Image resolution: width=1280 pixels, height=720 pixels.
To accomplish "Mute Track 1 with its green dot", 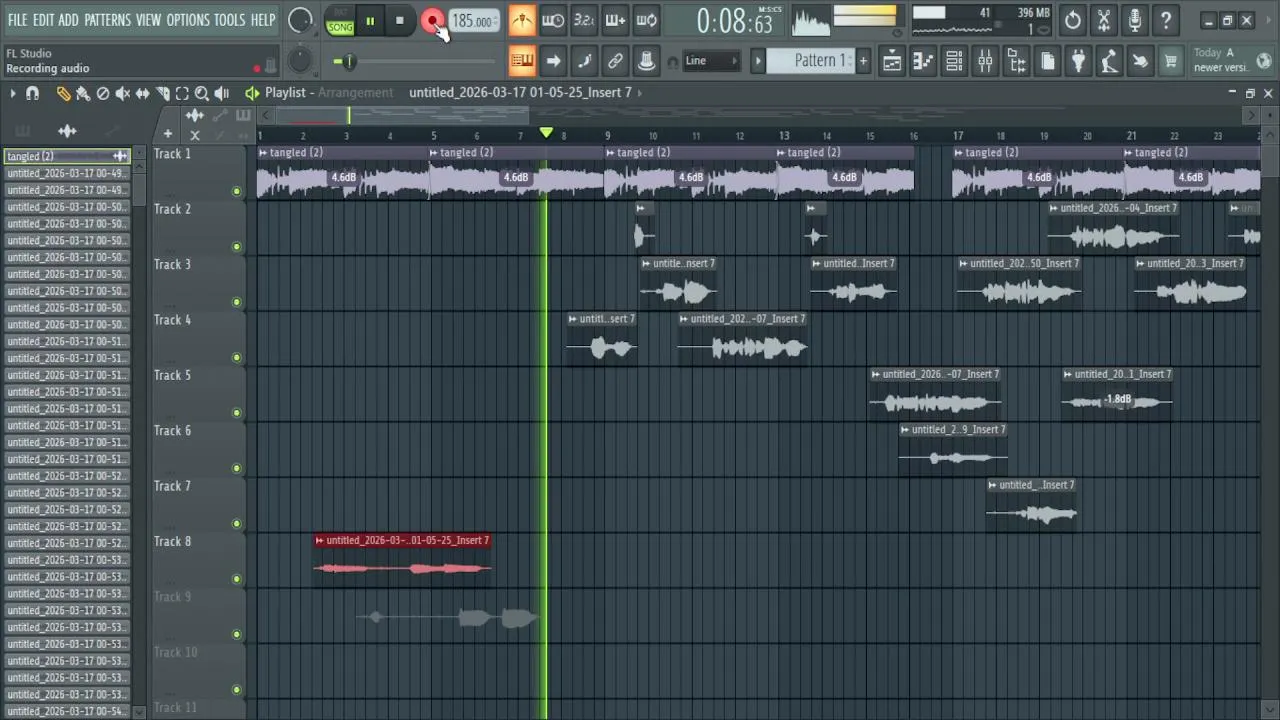I will click(237, 191).
